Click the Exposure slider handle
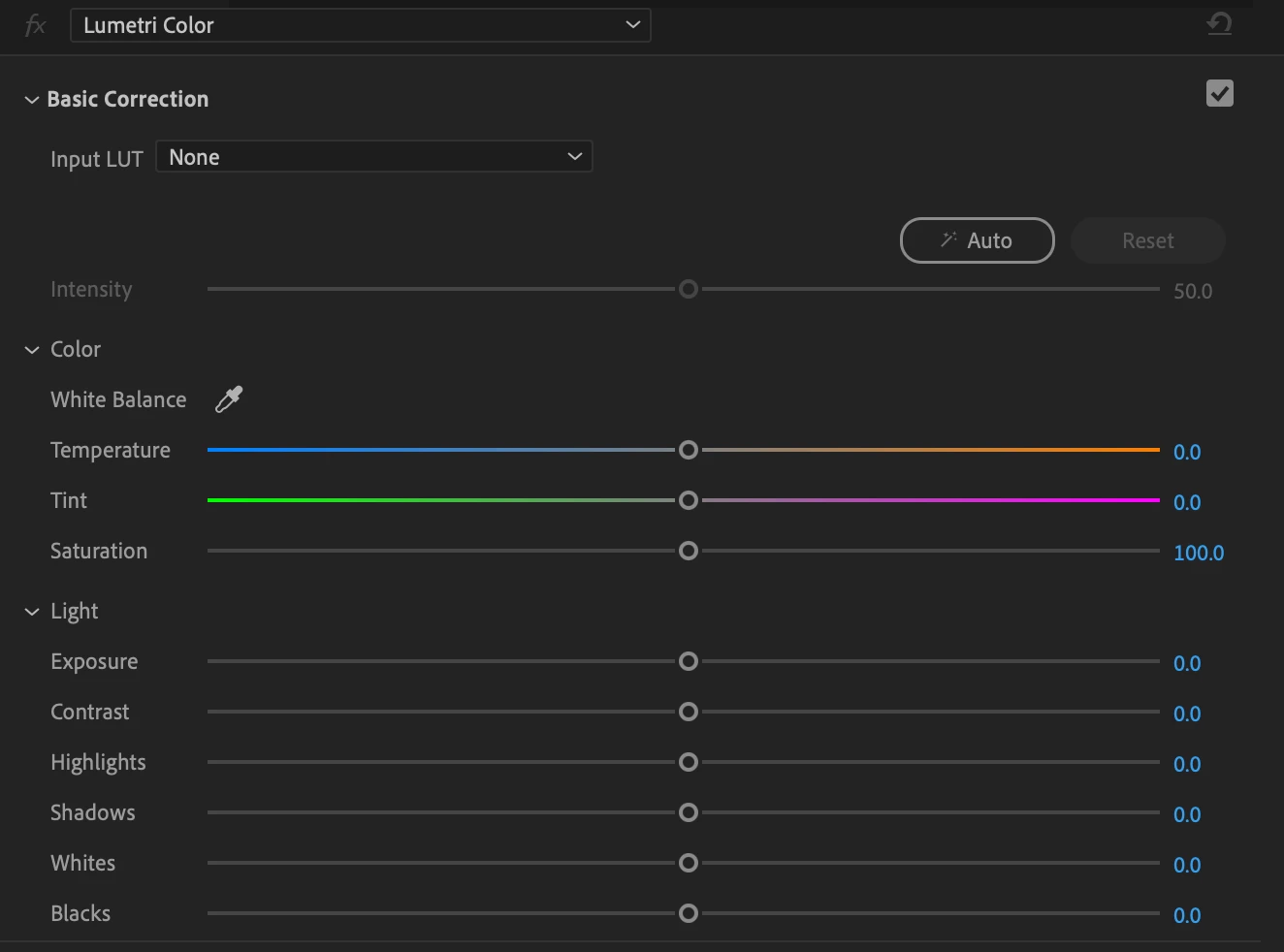 [689, 661]
